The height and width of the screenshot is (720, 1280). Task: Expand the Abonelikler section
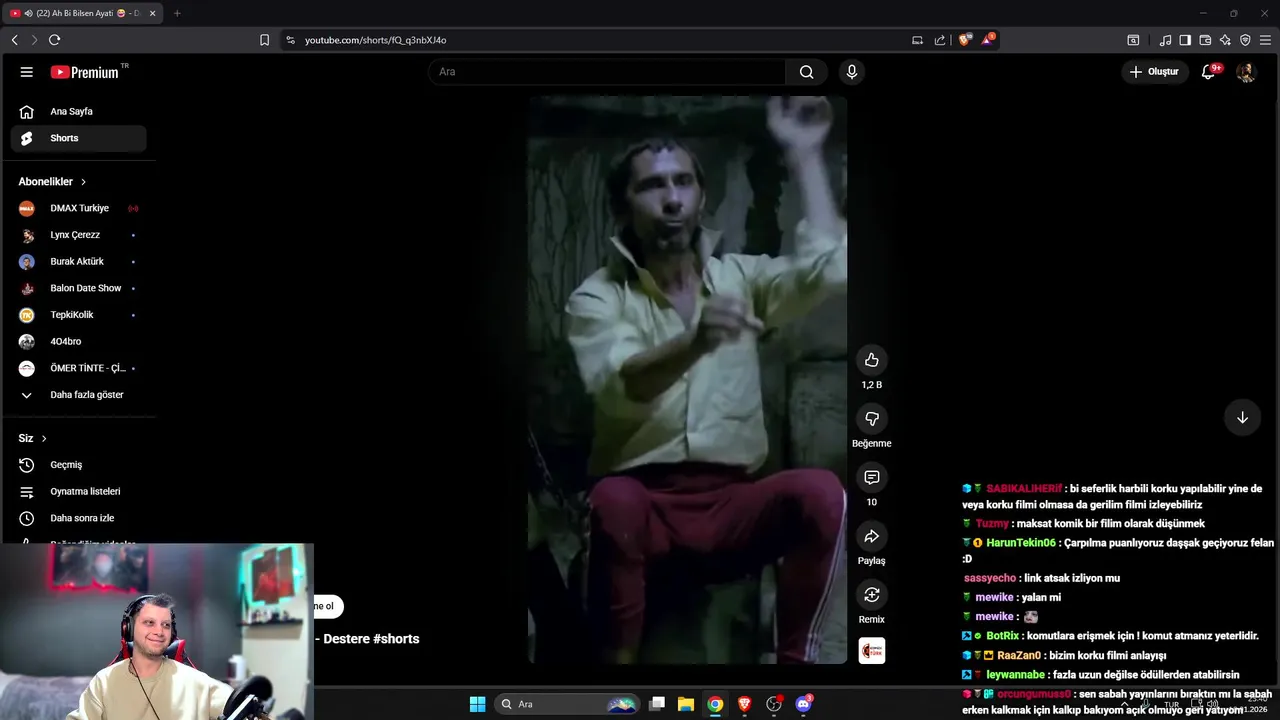click(x=52, y=182)
